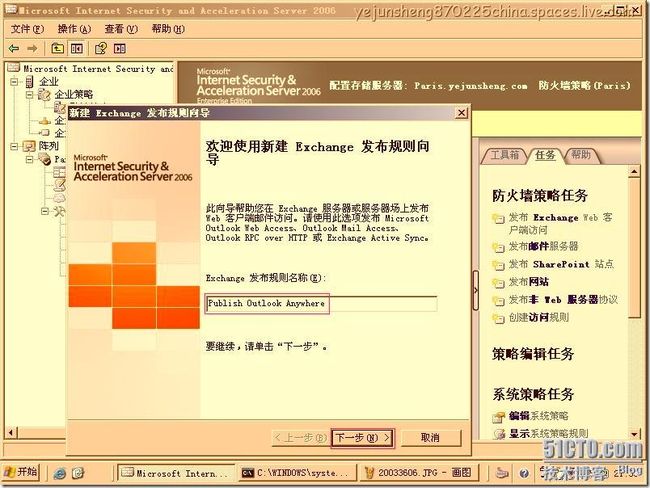Viewport: 650px width, 488px height.
Task: Click icon beside 编辑系统策略
Action: [499, 417]
